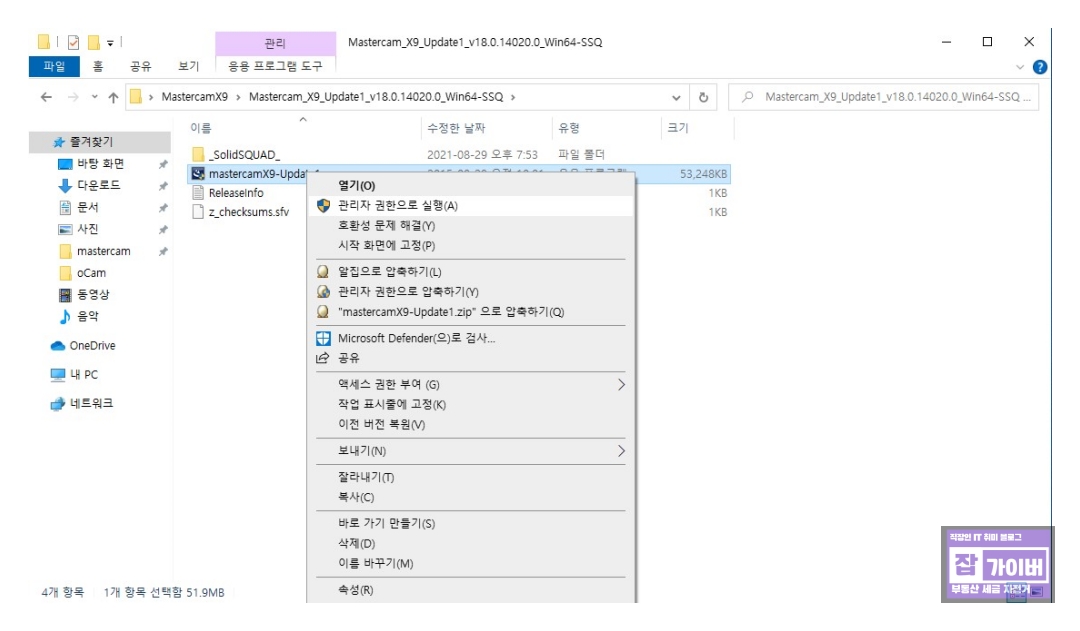Open the 응용 프로그램 도구 tab
1080x631 pixels.
276,66
